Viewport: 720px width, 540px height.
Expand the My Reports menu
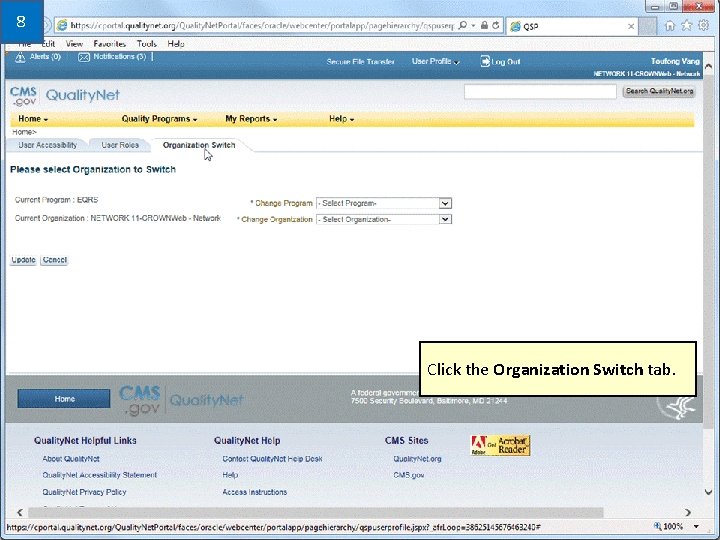(x=251, y=119)
